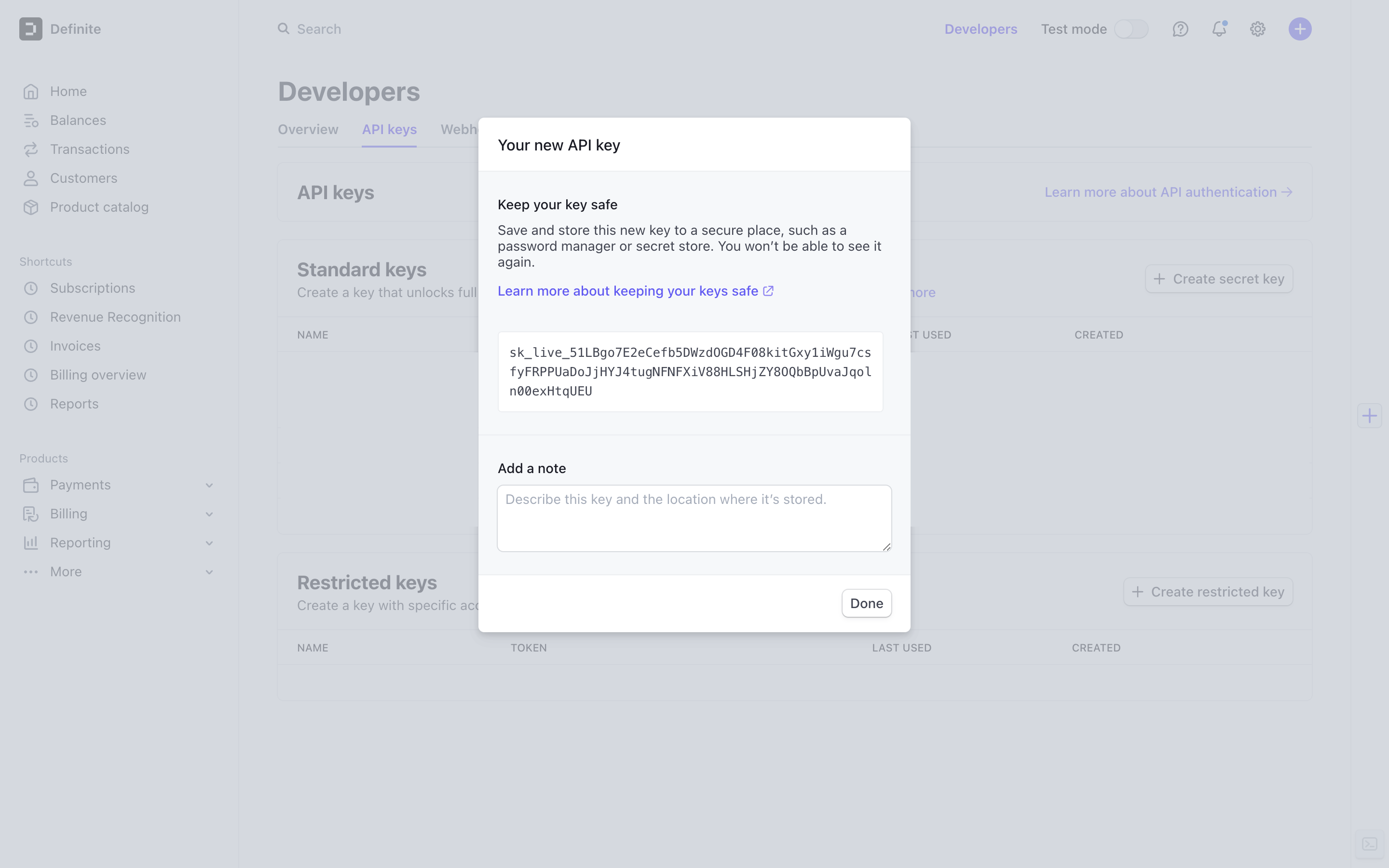Open the Home sidebar icon

[31, 92]
